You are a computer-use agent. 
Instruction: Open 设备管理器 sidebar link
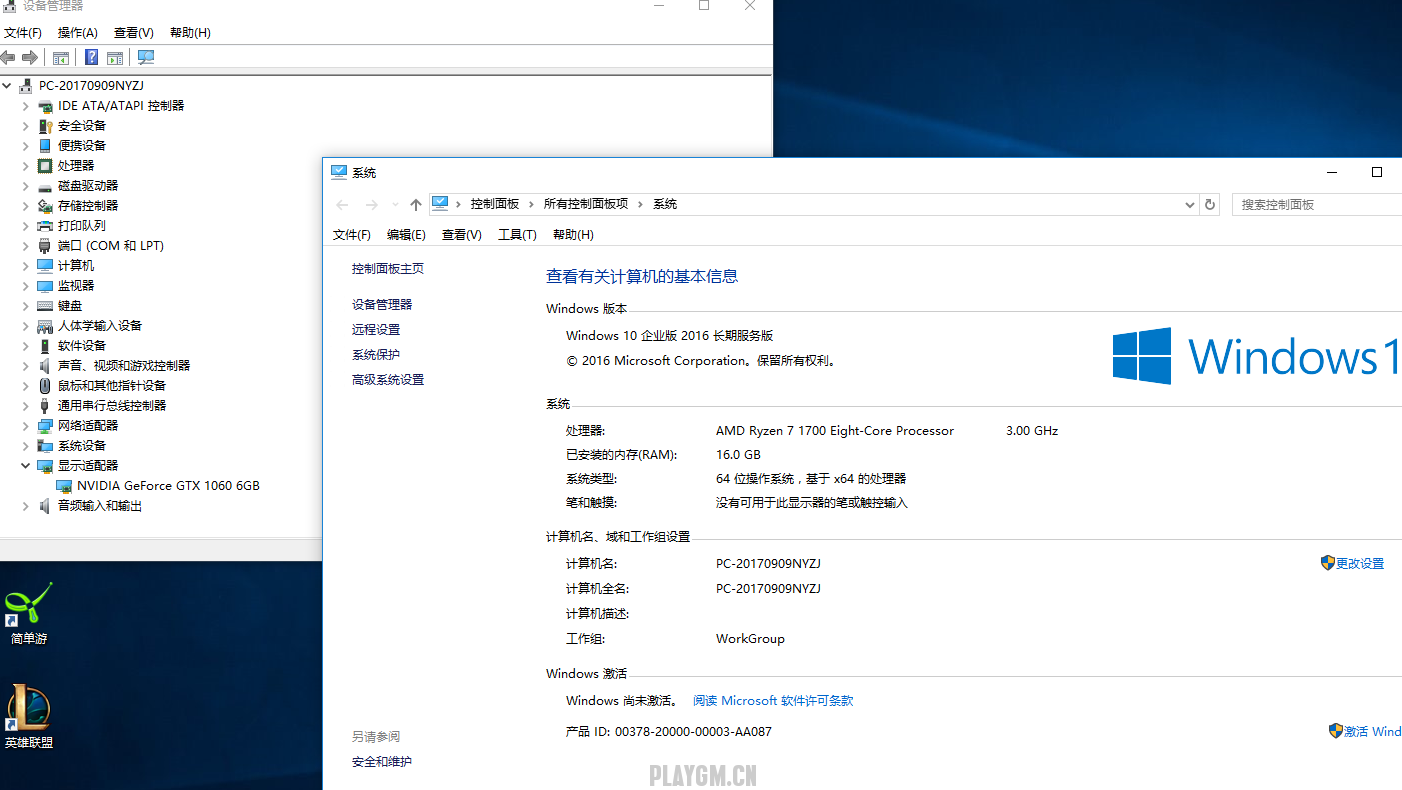coord(382,305)
